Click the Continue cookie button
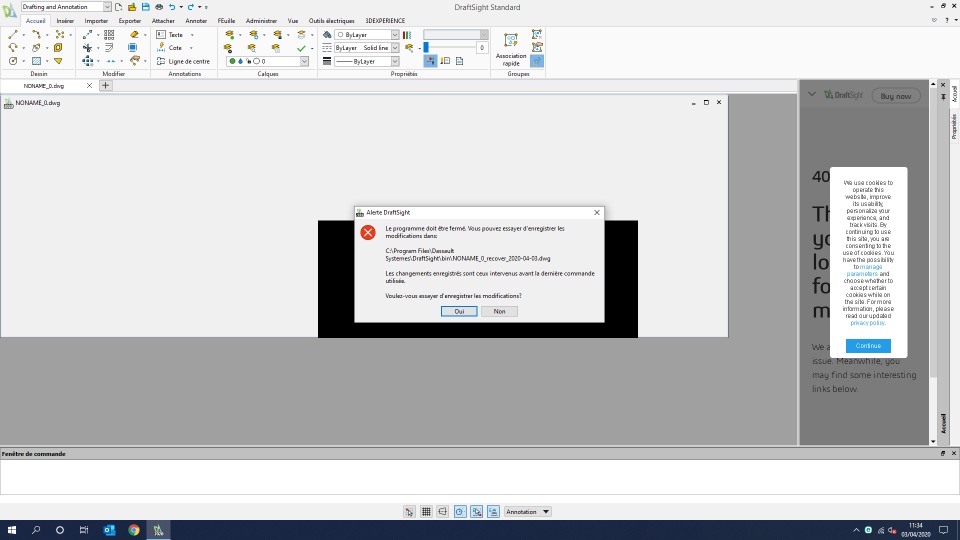This screenshot has height=540, width=960. [868, 346]
